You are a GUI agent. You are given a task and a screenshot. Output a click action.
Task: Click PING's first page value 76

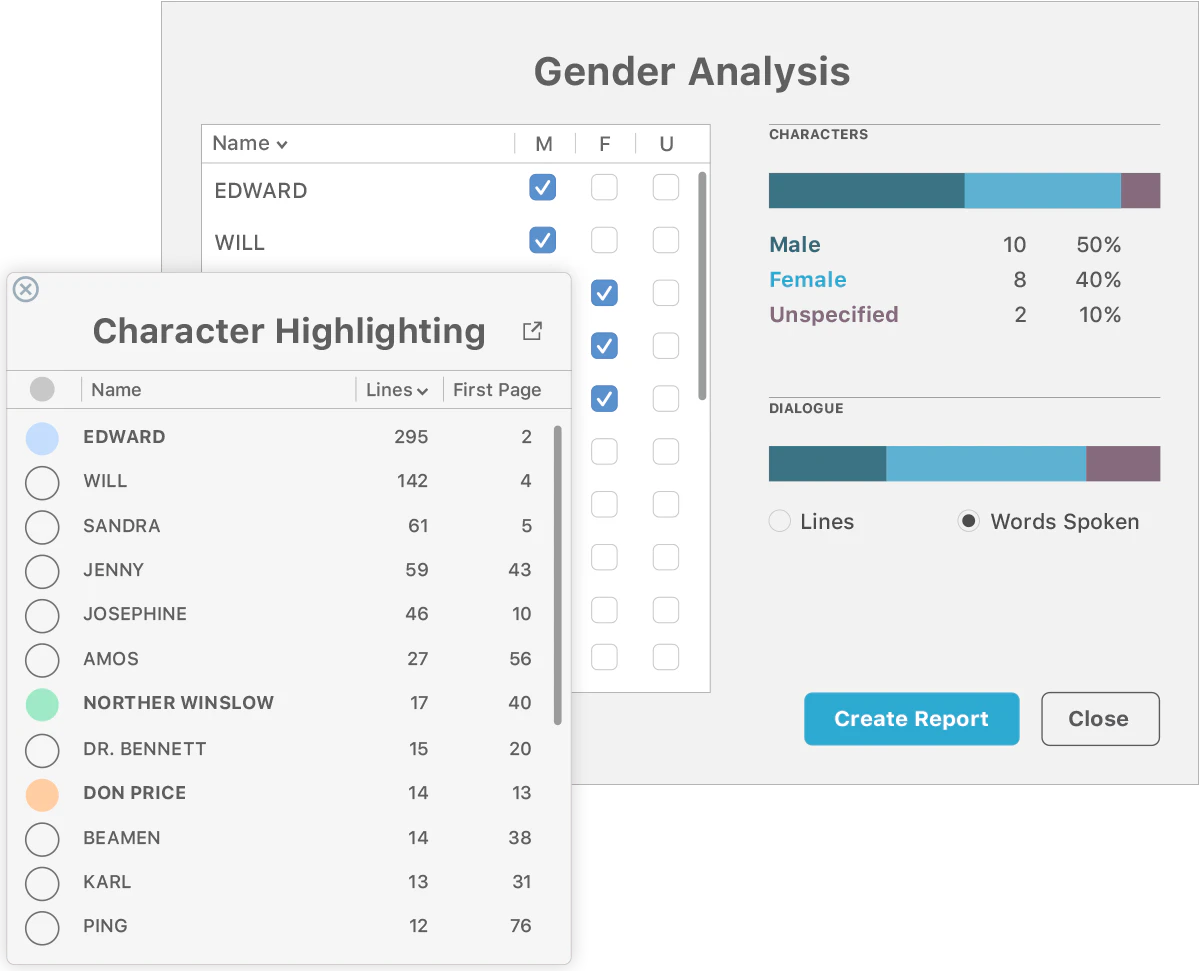[520, 926]
